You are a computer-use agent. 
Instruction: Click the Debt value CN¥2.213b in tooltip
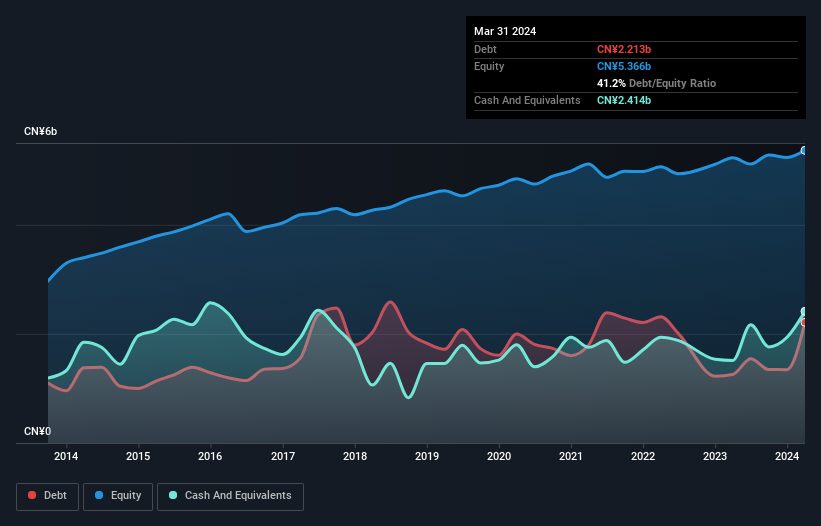(x=625, y=49)
